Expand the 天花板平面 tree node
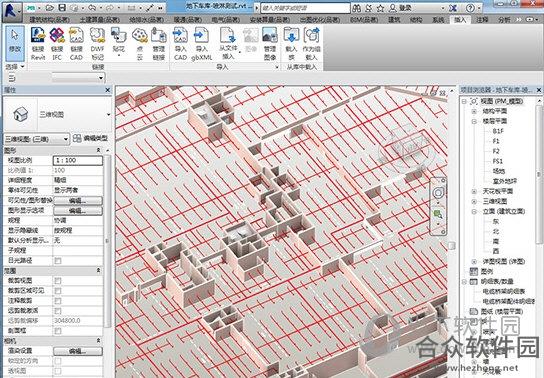This screenshot has width=544, height=378. pos(474,191)
